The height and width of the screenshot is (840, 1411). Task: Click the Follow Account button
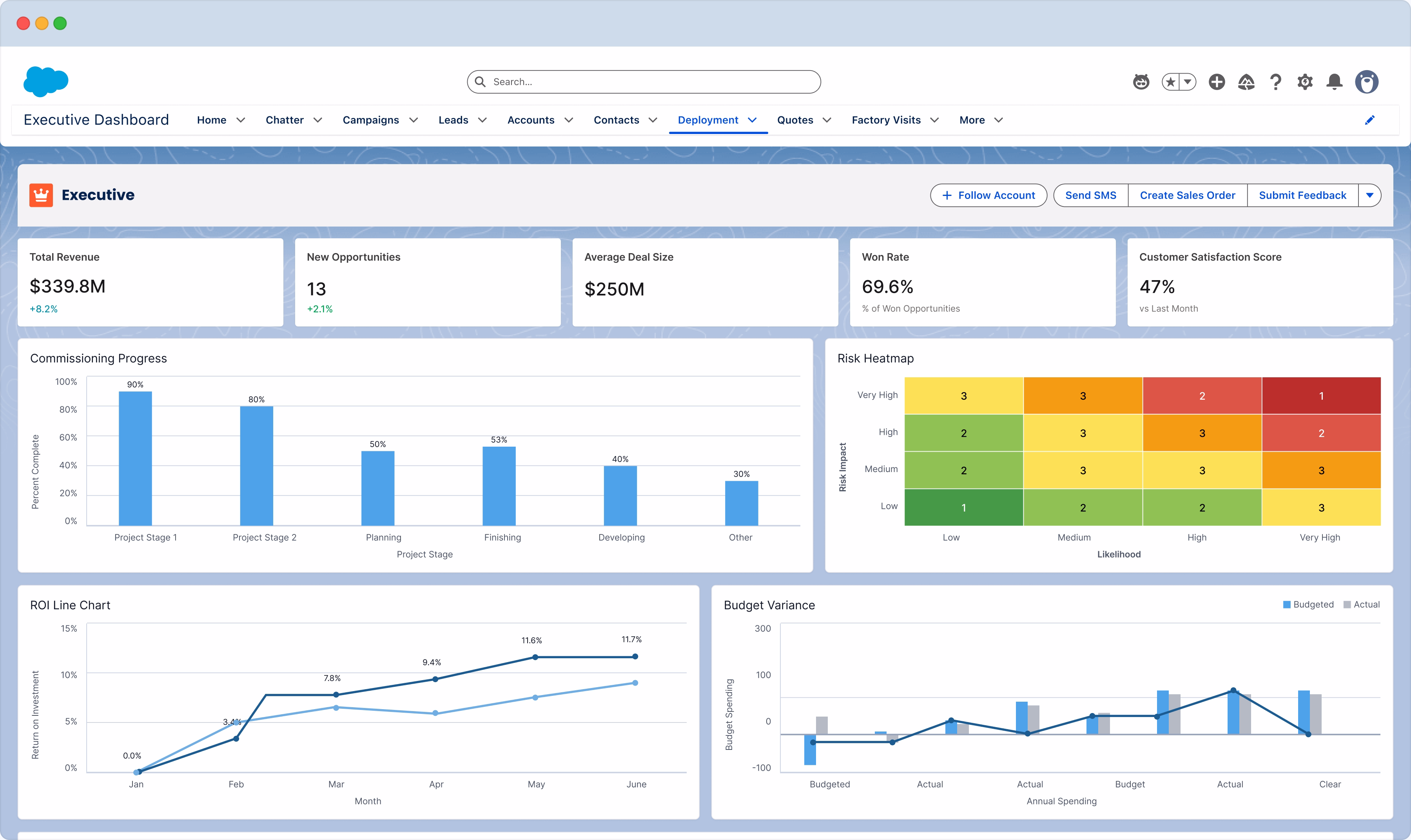tap(988, 195)
